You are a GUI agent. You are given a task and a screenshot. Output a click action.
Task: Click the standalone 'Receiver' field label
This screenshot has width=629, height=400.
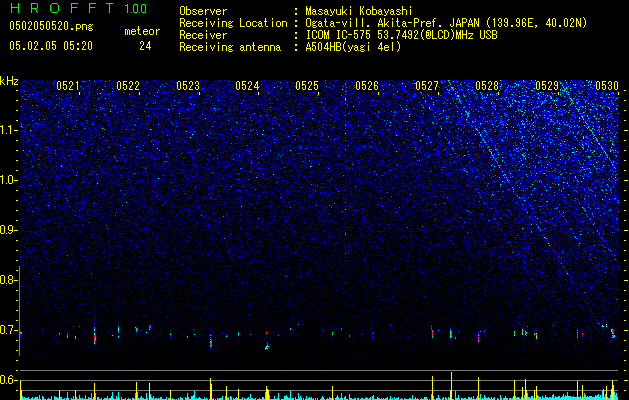203,35
